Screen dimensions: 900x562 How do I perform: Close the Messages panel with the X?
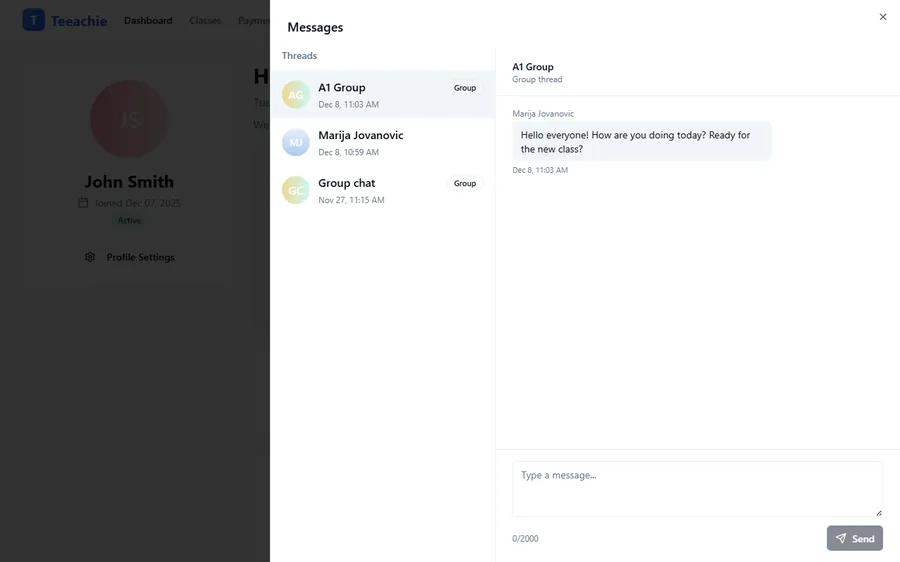coord(883,17)
